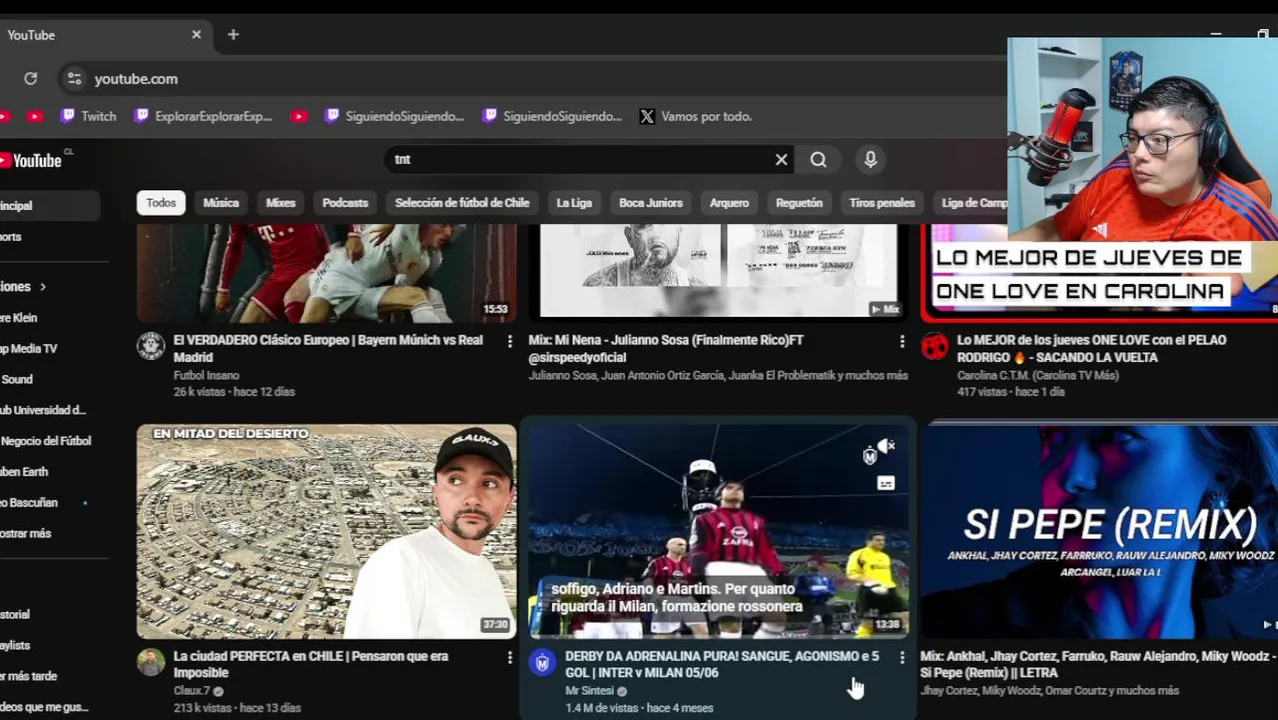Open the Mix: Mi Nena title
The image size is (1278, 720).
(666, 348)
